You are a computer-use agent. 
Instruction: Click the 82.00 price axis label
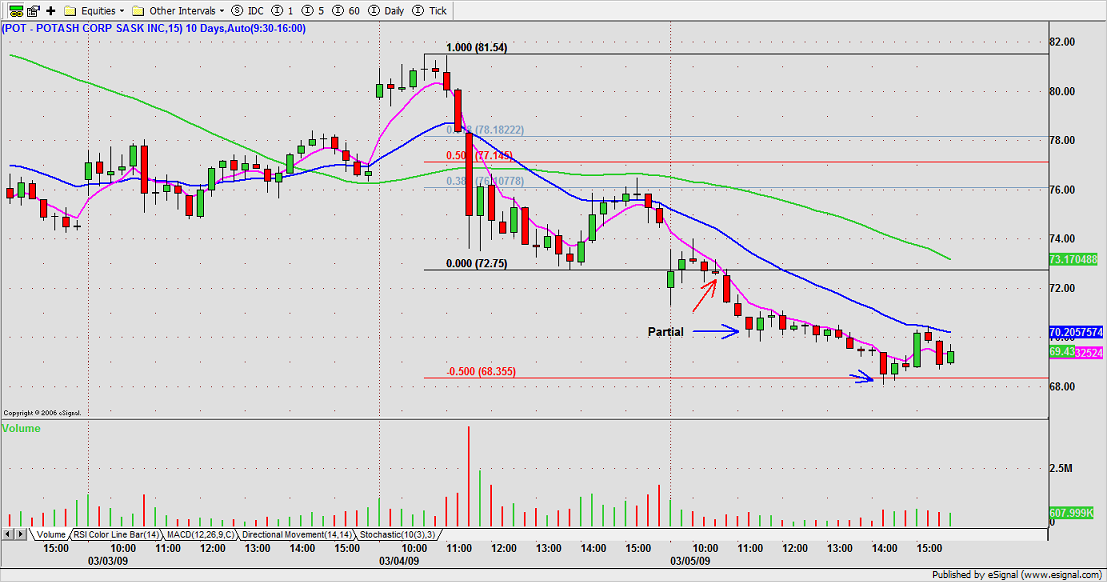[1063, 42]
